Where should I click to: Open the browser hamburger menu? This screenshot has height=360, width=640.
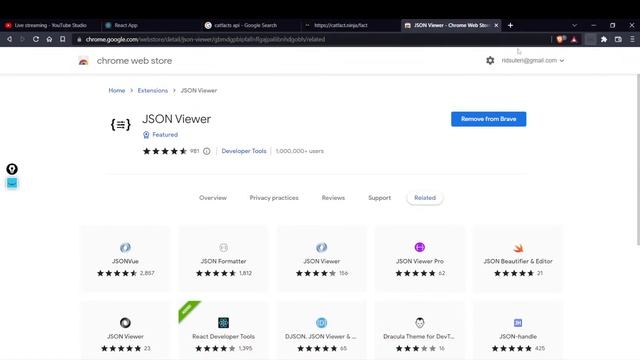click(632, 39)
